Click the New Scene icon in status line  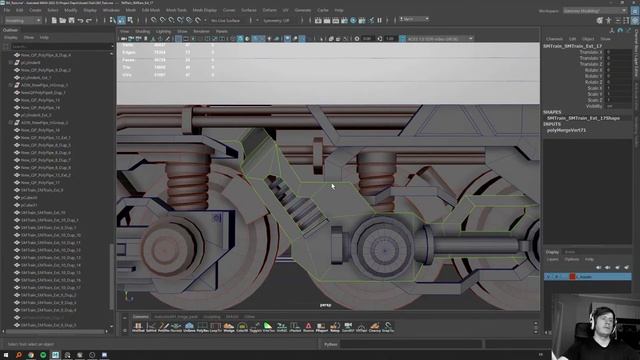point(54,20)
